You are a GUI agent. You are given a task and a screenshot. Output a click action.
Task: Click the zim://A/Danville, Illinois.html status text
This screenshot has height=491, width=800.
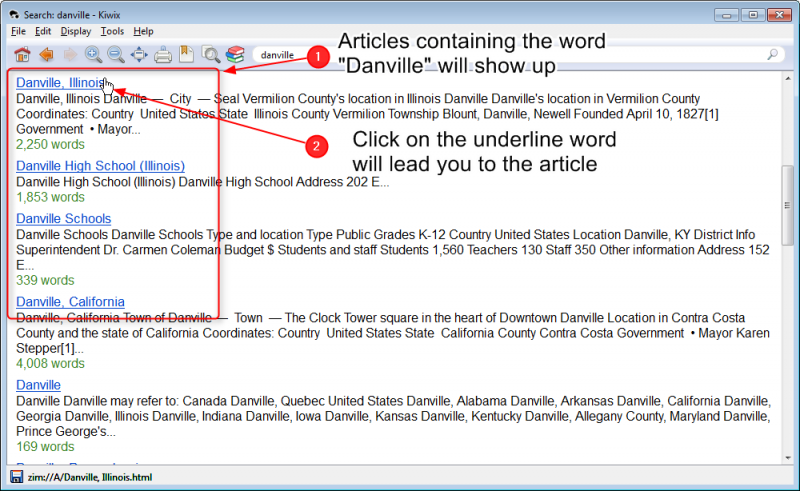point(90,477)
